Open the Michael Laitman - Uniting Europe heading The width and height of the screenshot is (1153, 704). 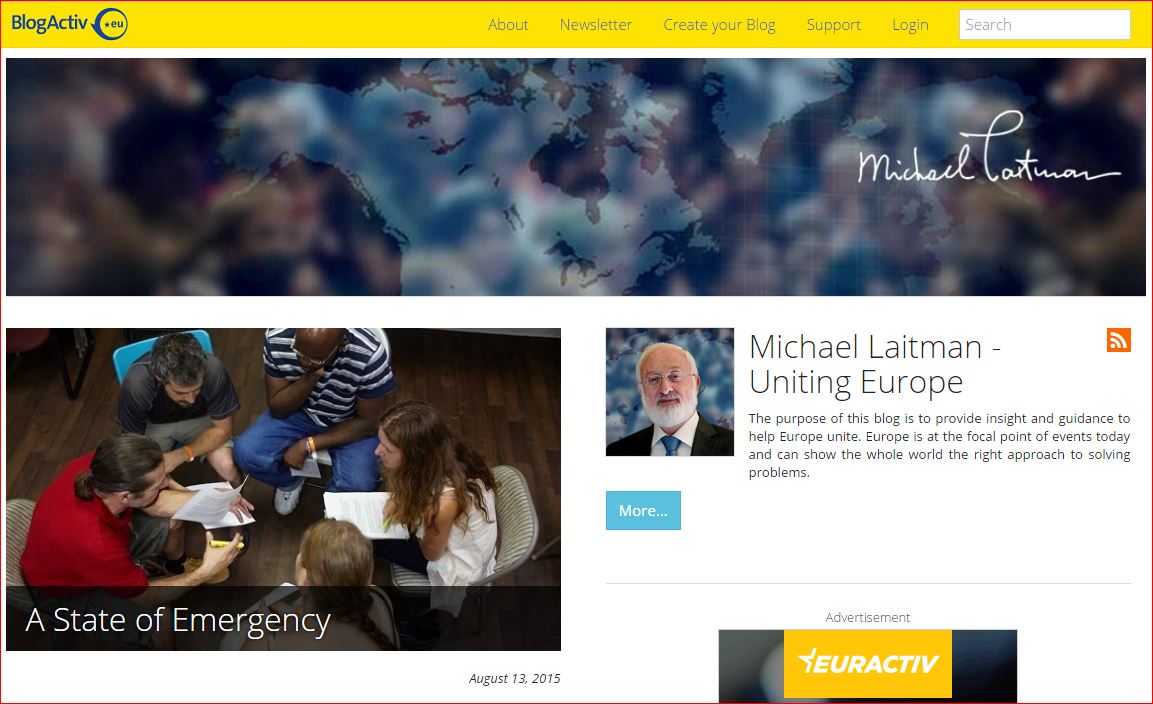point(875,364)
